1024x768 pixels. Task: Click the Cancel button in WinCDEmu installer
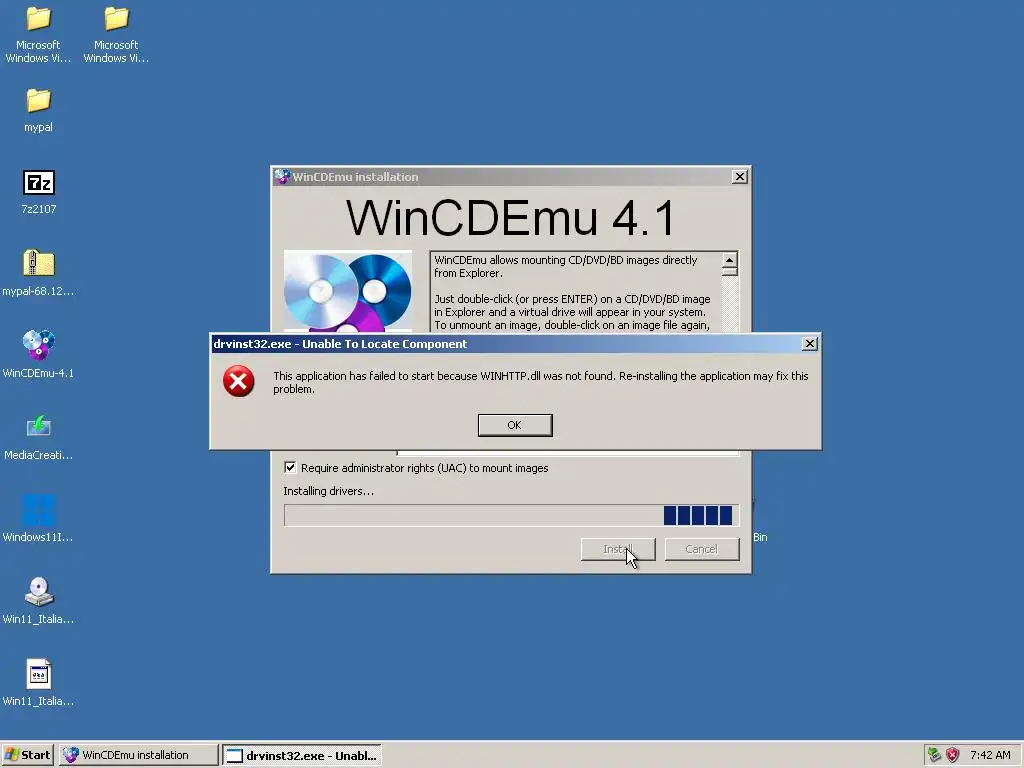point(701,549)
